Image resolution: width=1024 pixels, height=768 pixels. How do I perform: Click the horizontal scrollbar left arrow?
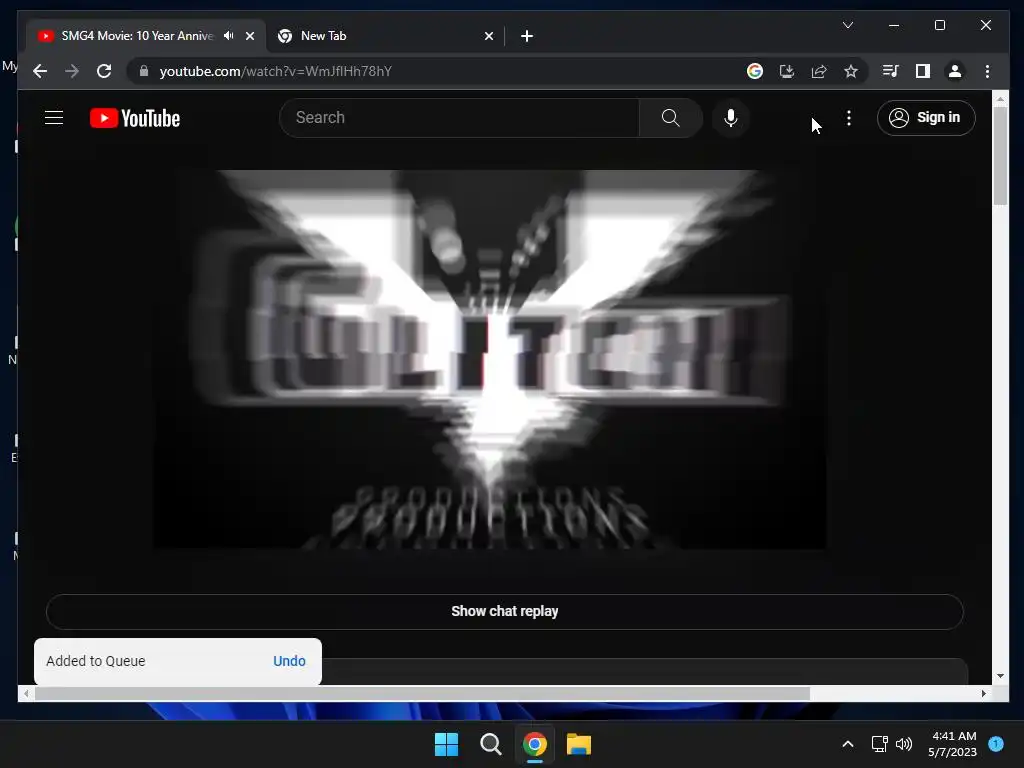tap(26, 694)
